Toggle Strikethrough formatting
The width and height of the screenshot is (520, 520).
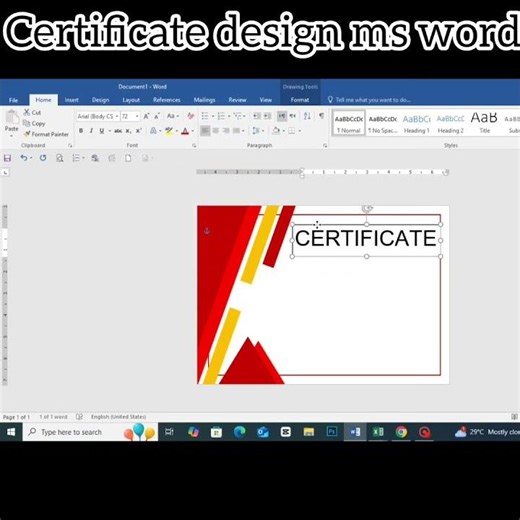[x=118, y=131]
